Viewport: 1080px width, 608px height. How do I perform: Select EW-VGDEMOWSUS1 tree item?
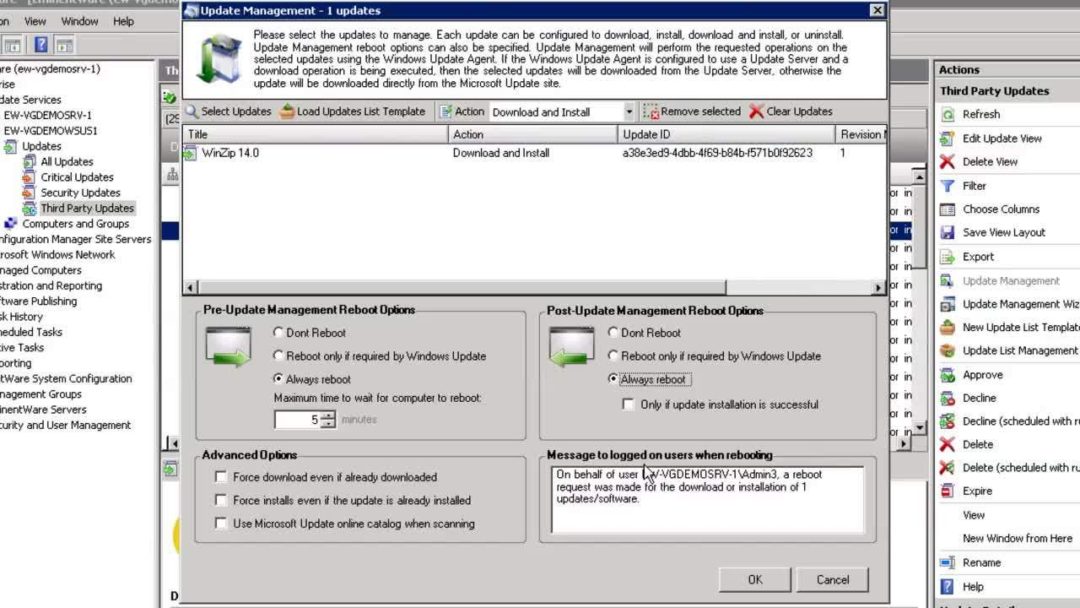tap(50, 131)
